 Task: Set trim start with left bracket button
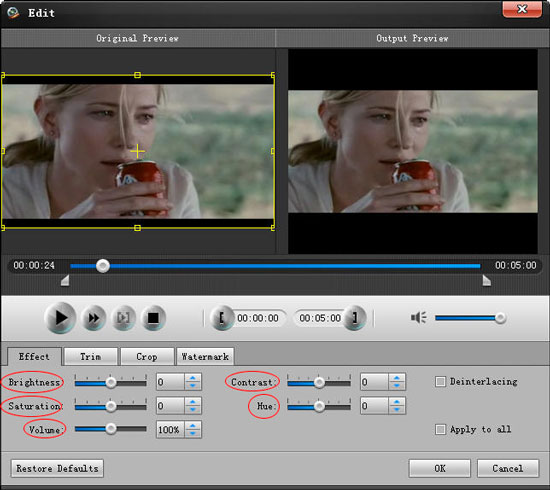tap(222, 318)
